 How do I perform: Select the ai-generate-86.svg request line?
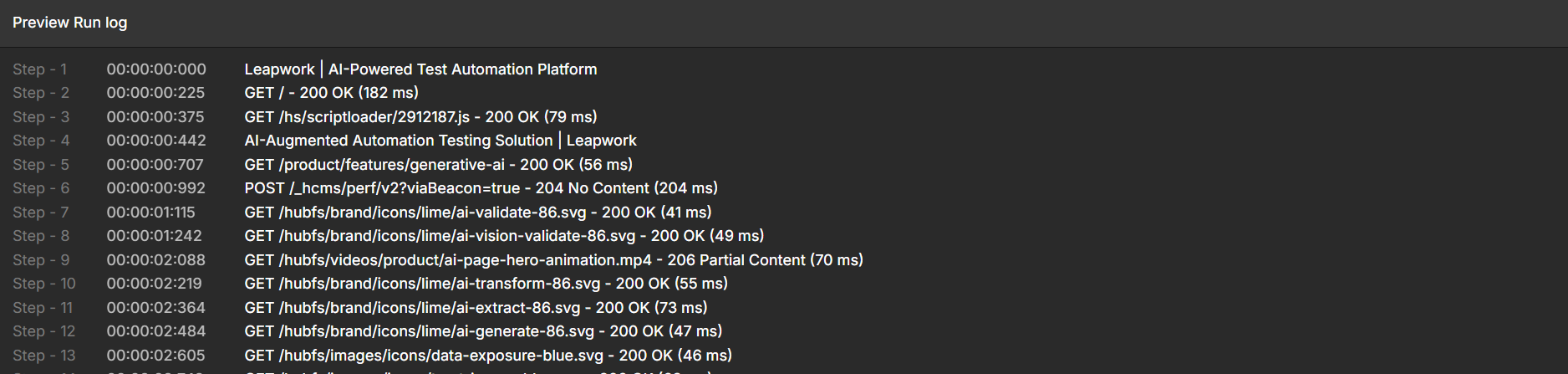click(483, 331)
